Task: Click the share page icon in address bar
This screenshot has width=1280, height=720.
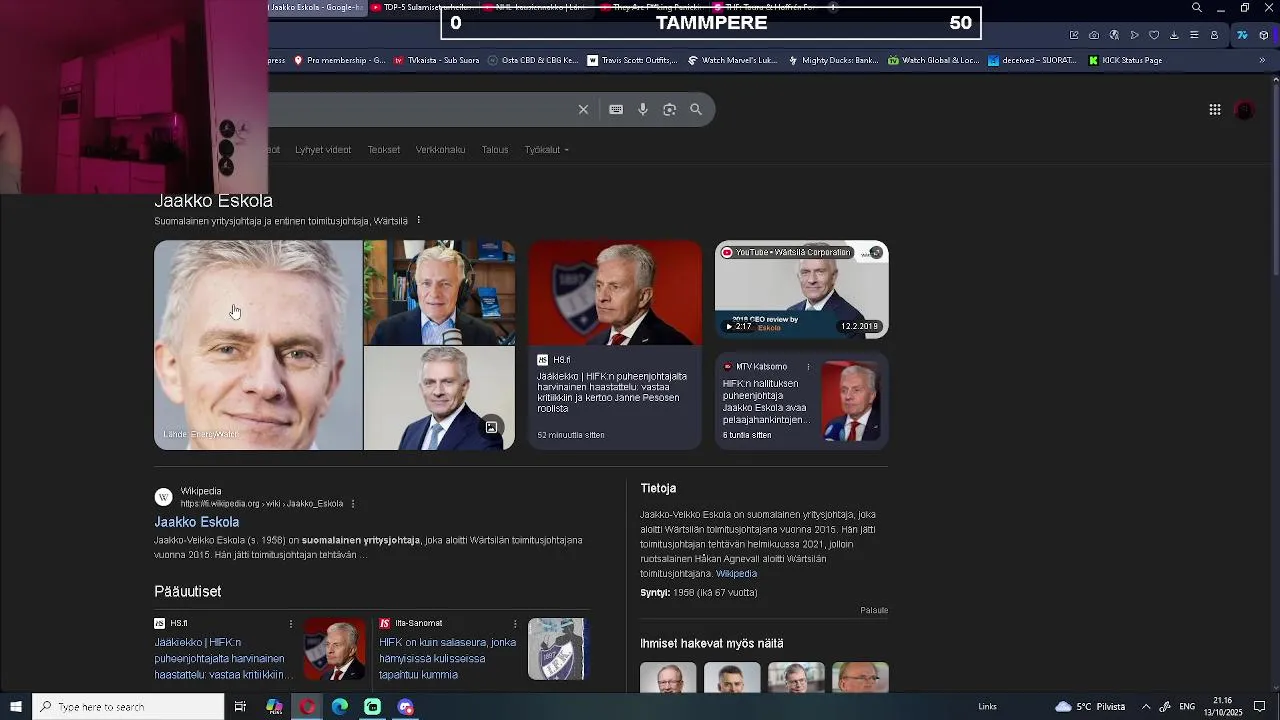Action: (x=1074, y=35)
